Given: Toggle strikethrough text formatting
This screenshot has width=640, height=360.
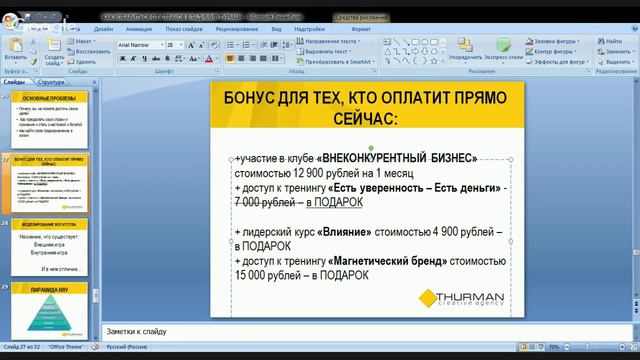Looking at the screenshot, I should pos(156,59).
